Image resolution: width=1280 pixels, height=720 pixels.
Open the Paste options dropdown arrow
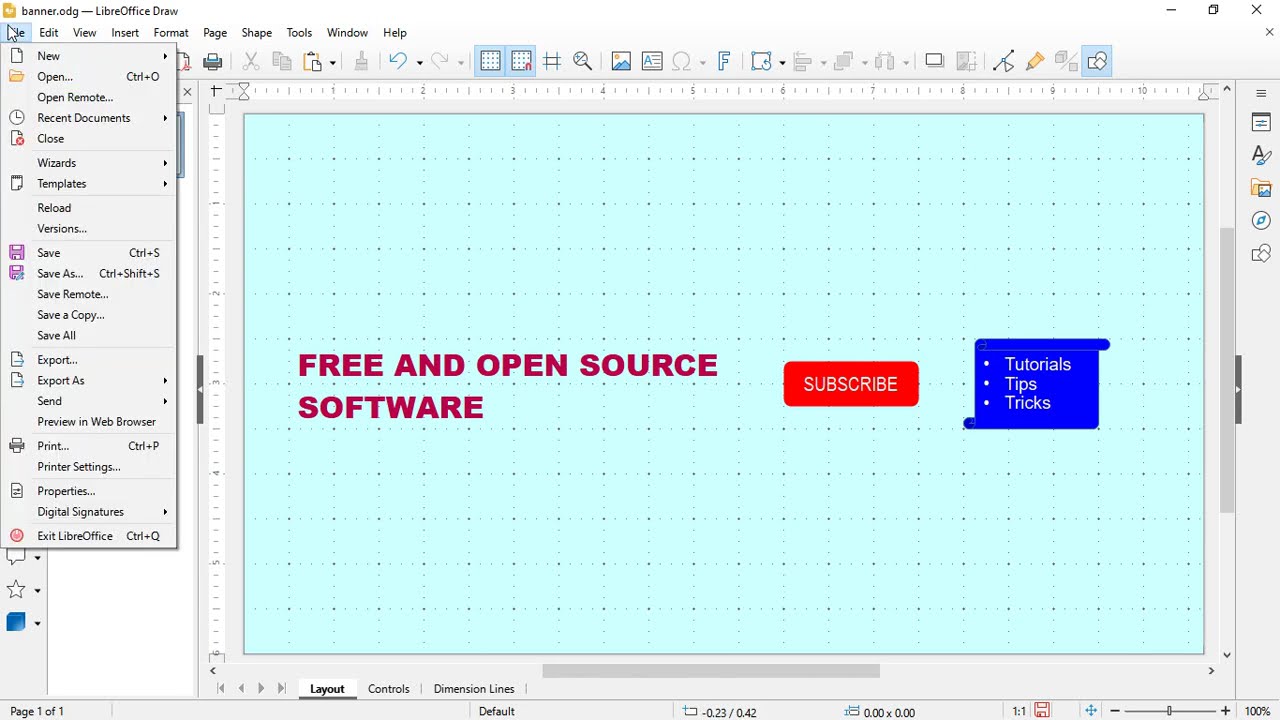[332, 62]
